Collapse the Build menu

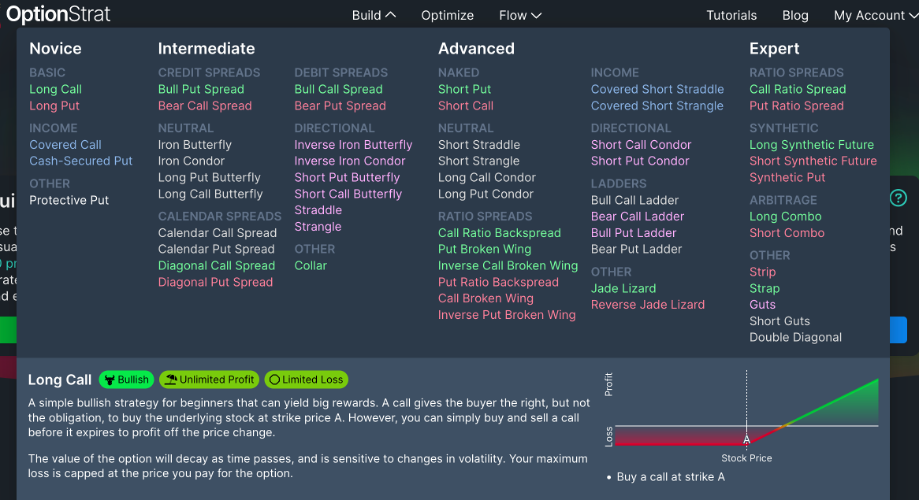click(x=374, y=15)
